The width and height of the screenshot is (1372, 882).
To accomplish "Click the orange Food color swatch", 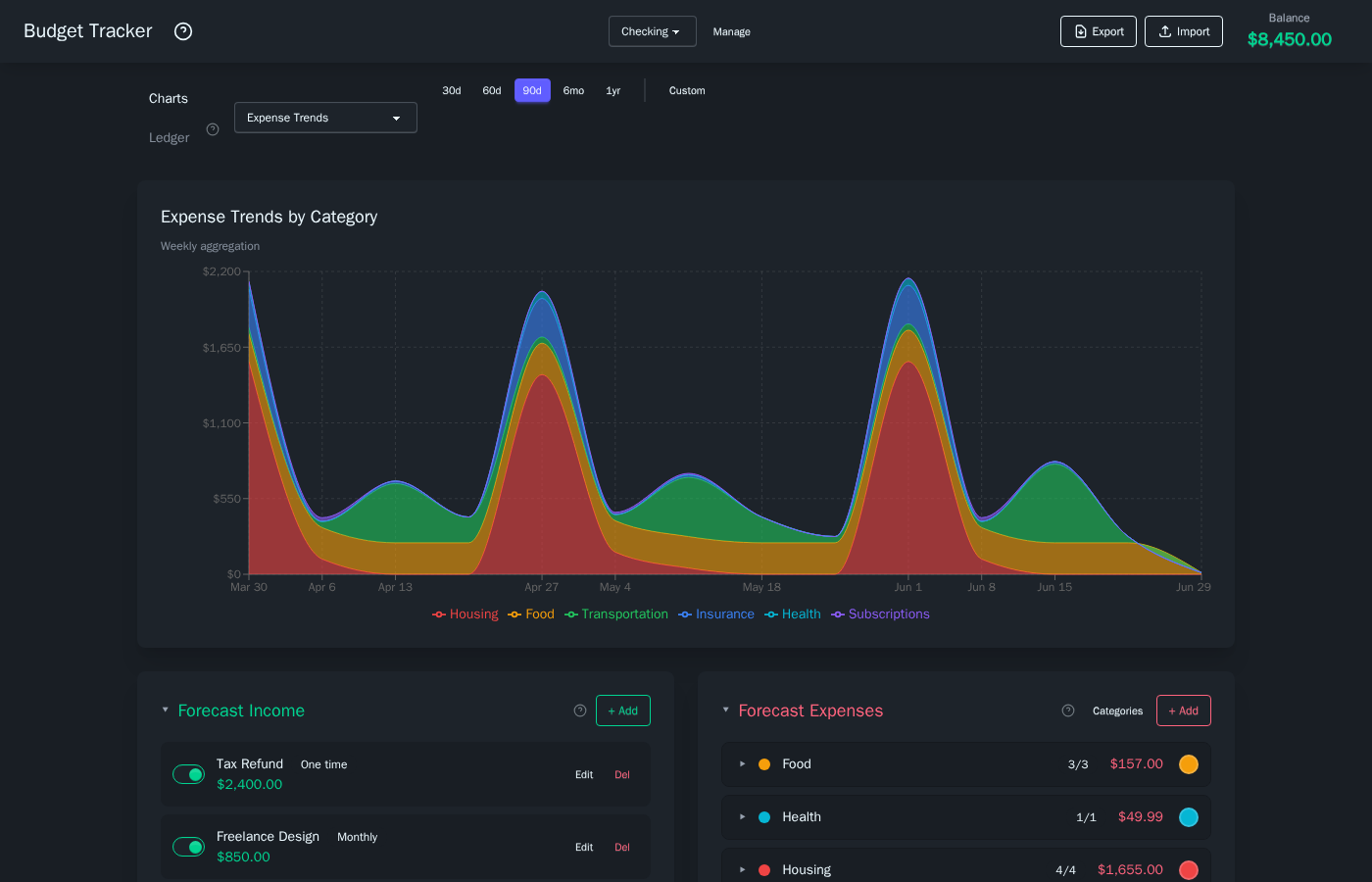I will pos(1189,764).
